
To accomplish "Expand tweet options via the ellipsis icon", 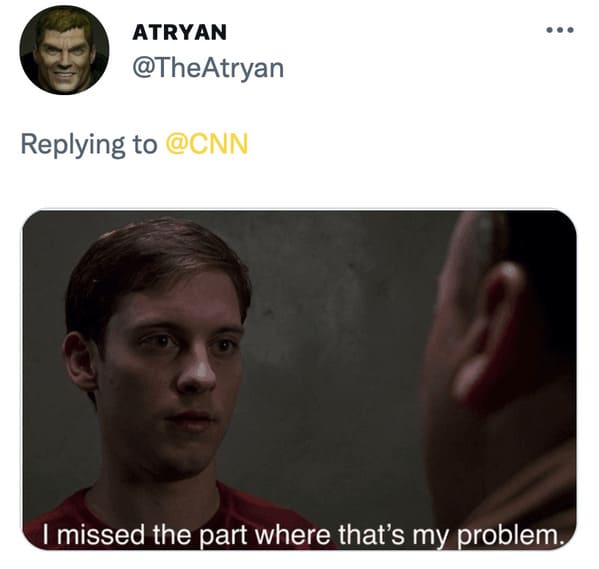I will (x=560, y=30).
